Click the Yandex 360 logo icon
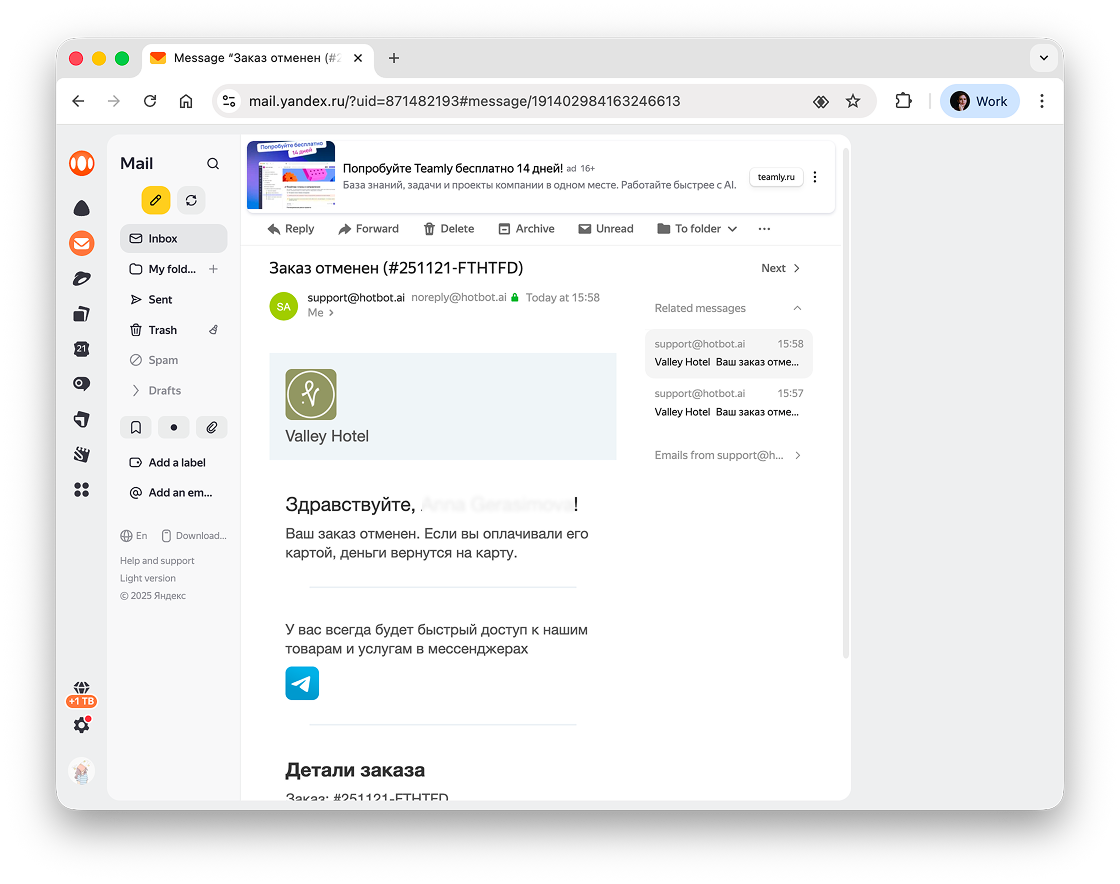1120x884 pixels. (x=81, y=163)
